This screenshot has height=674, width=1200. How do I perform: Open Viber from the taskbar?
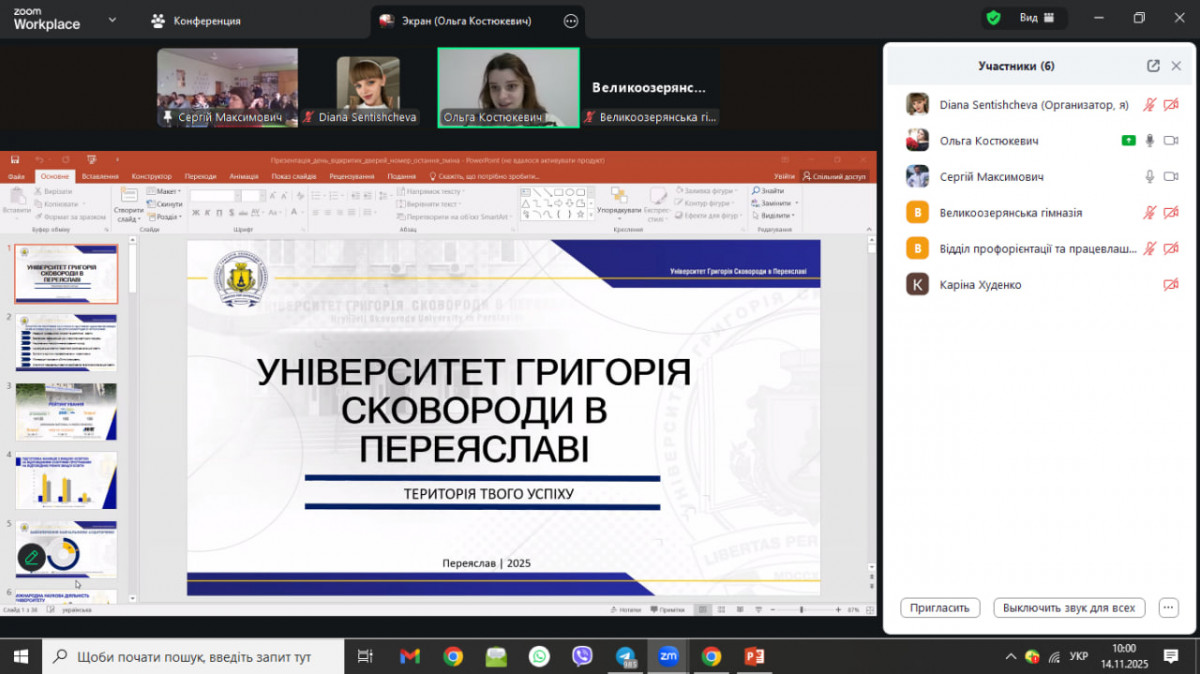pos(582,656)
